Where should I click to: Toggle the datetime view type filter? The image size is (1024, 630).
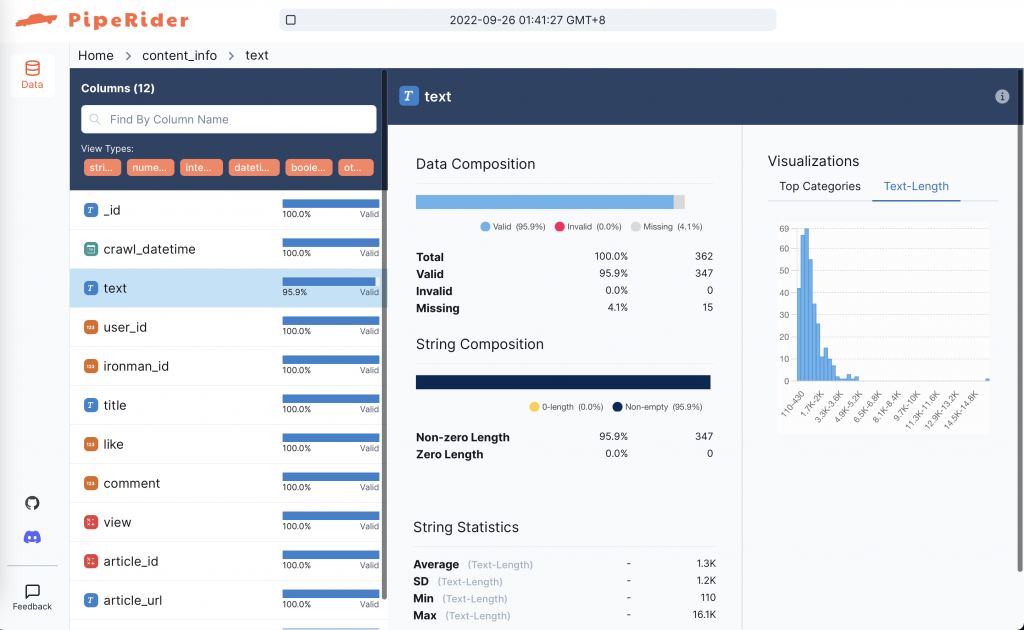[254, 168]
